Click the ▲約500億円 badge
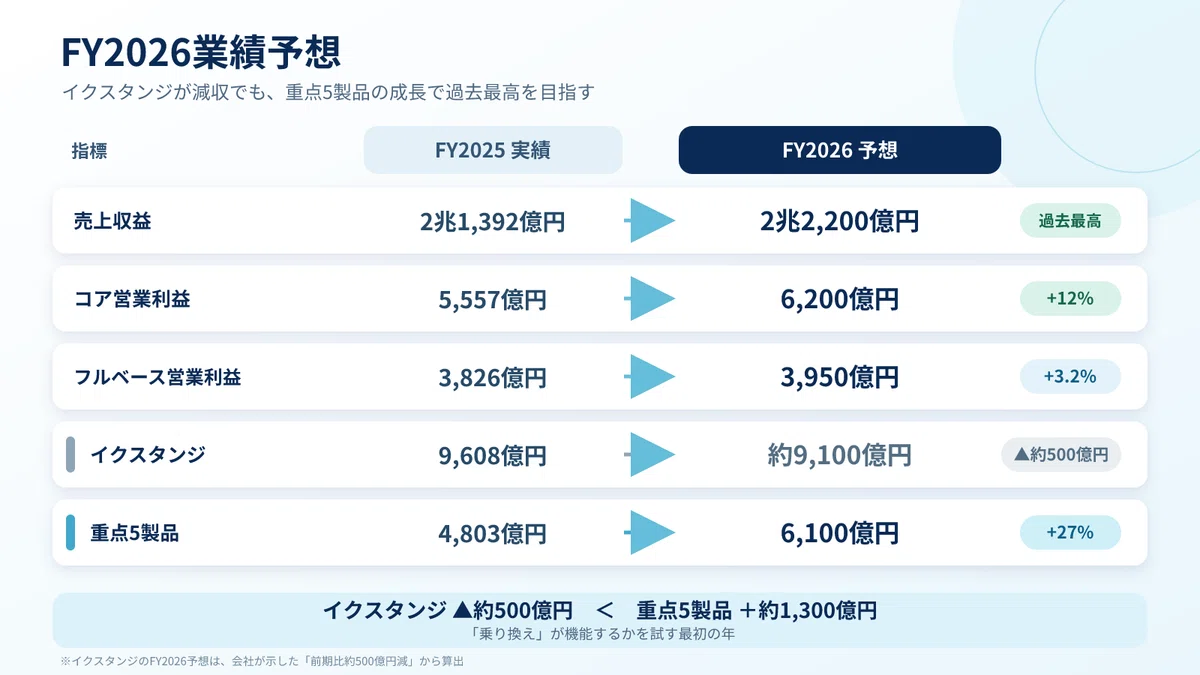Screen dimensions: 1200x675 [1061, 455]
